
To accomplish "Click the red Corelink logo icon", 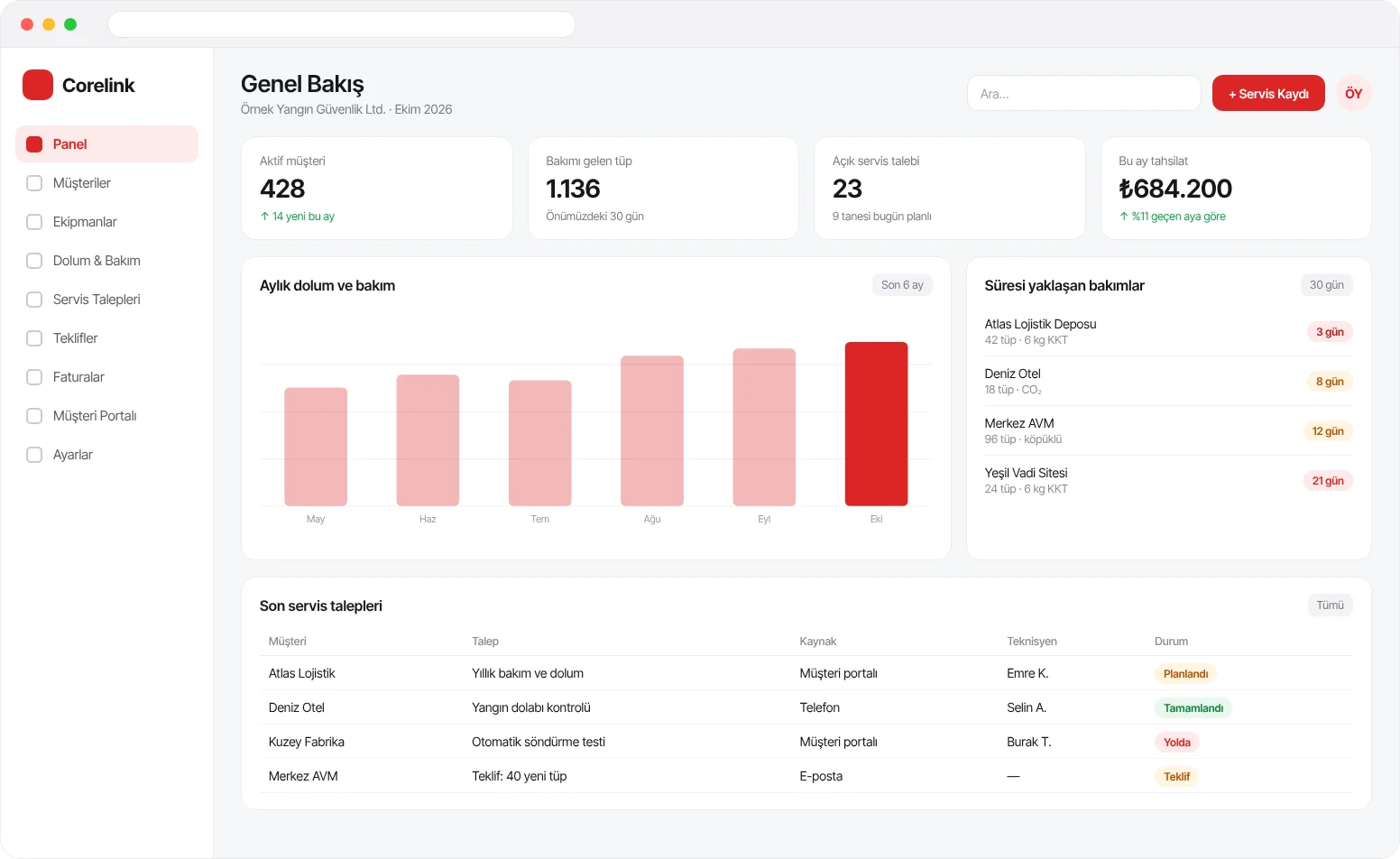I will [x=38, y=85].
